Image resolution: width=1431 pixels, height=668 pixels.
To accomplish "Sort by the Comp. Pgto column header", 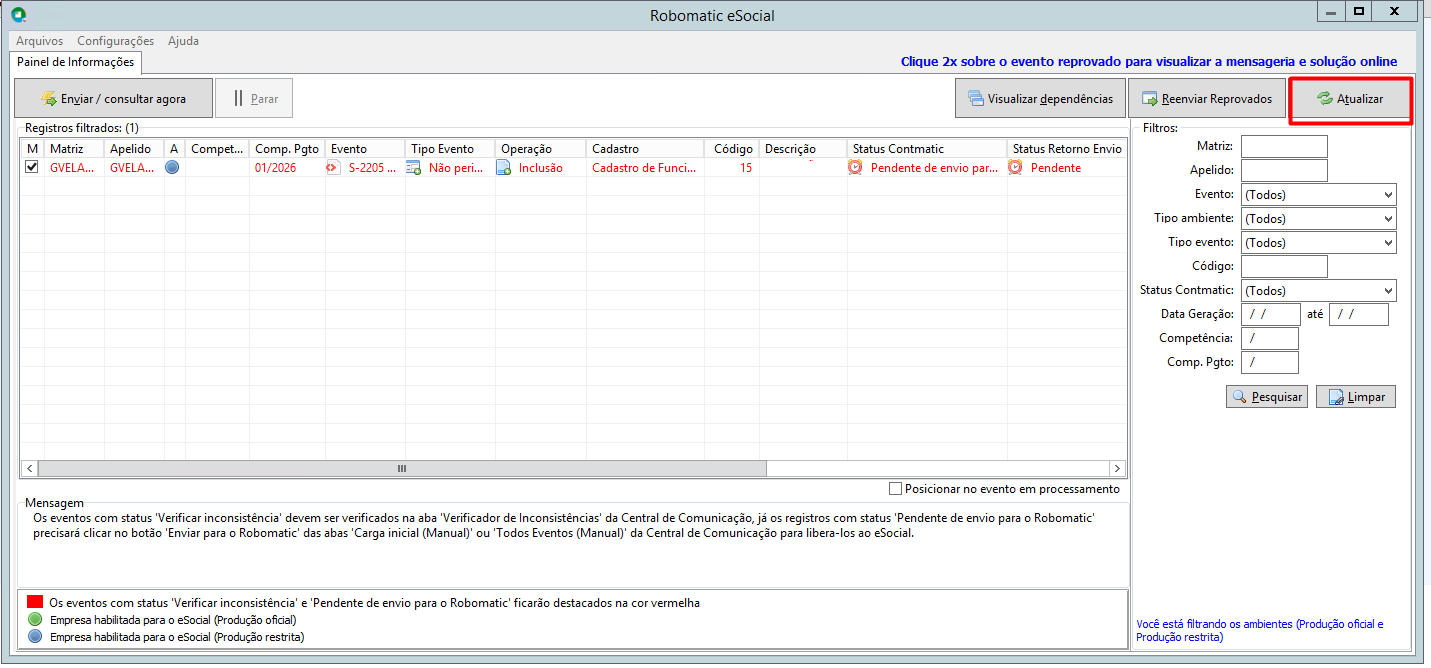I will [x=287, y=149].
